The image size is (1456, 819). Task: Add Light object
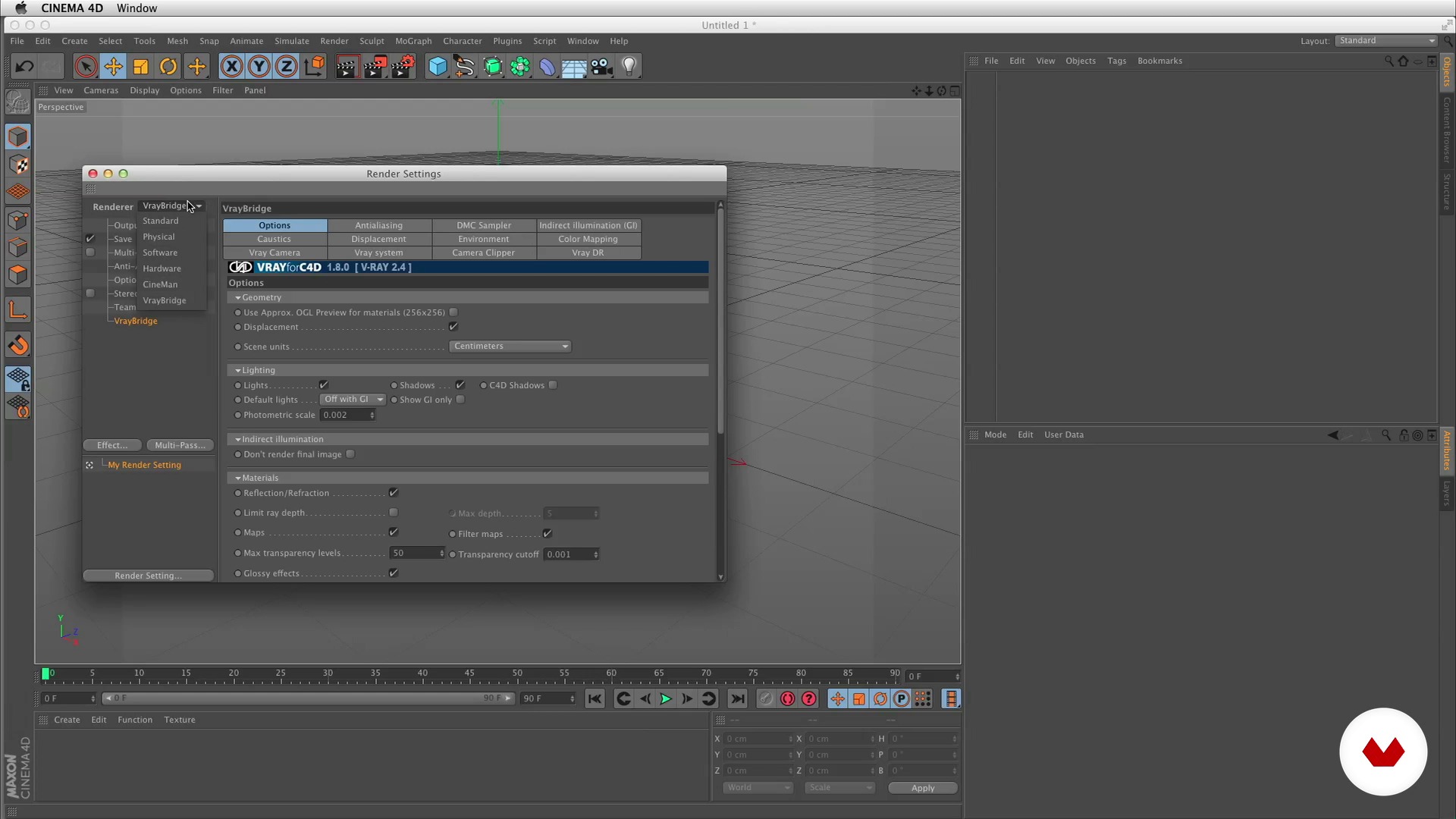[x=629, y=67]
